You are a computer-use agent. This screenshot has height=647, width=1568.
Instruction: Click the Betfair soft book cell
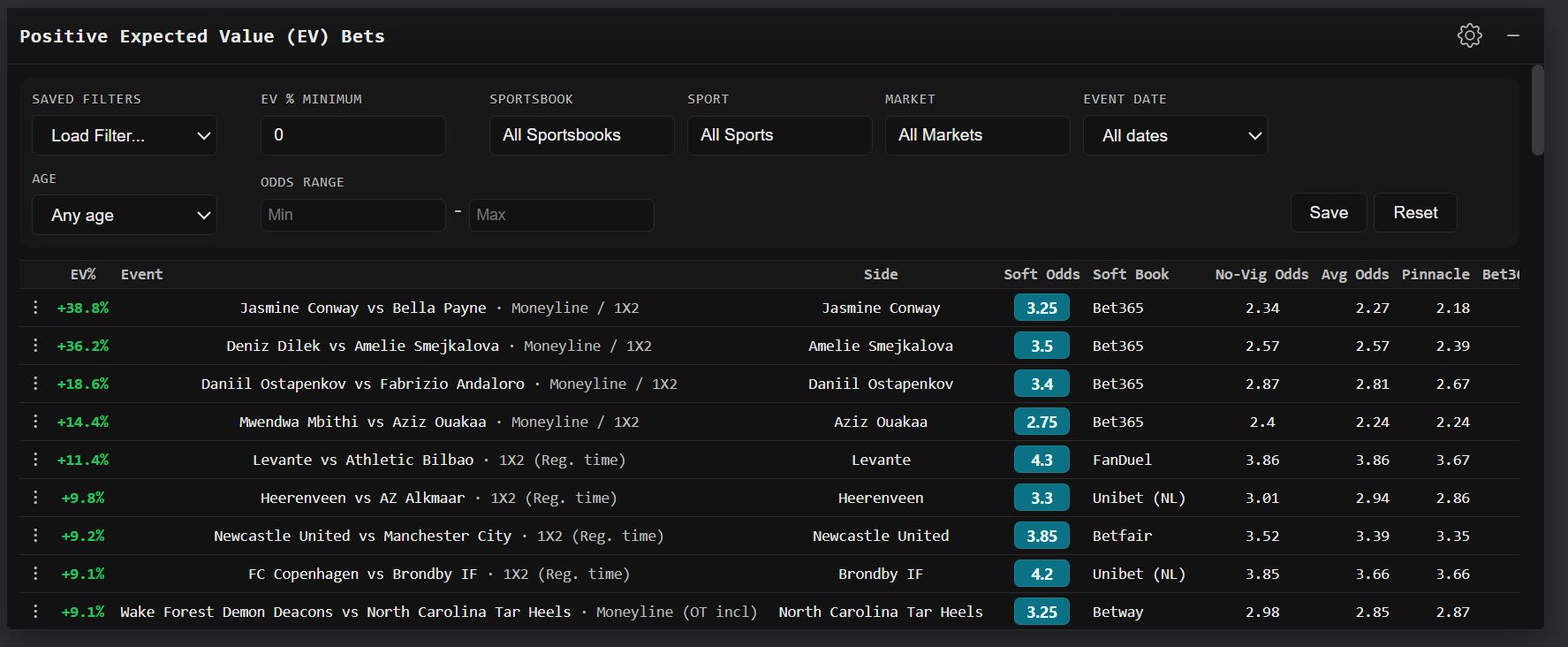coord(1122,536)
